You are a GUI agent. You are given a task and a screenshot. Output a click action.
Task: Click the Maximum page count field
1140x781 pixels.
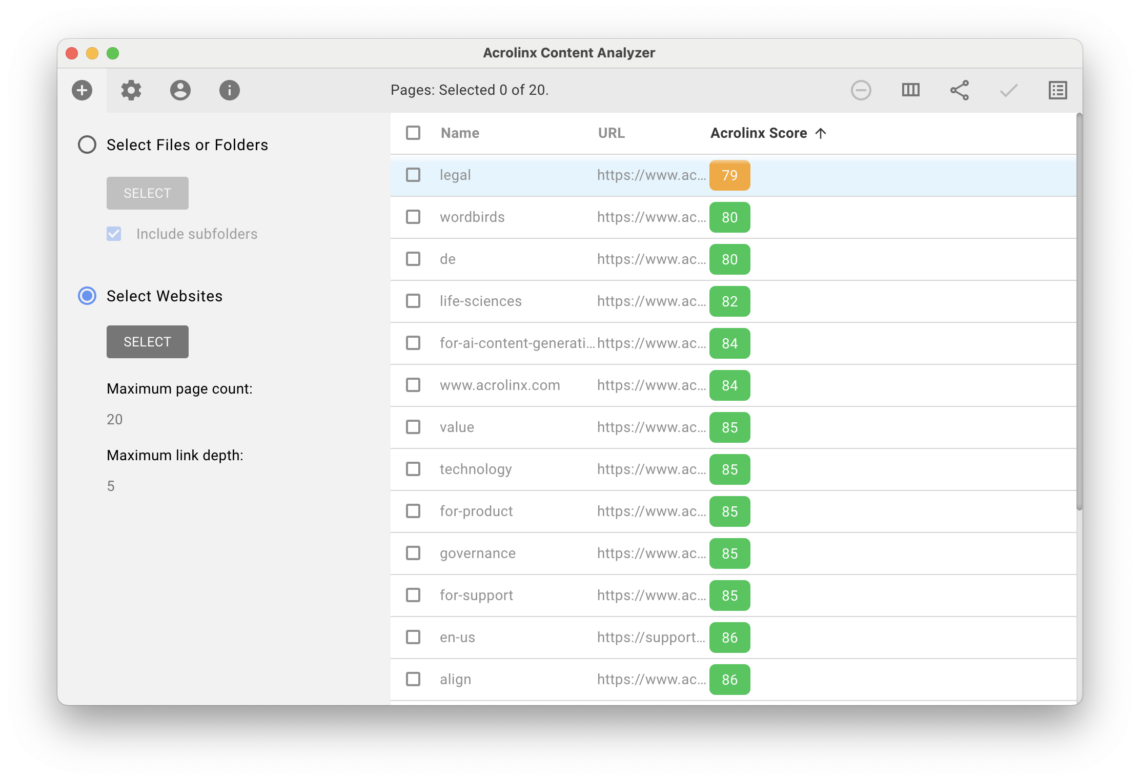tap(114, 420)
